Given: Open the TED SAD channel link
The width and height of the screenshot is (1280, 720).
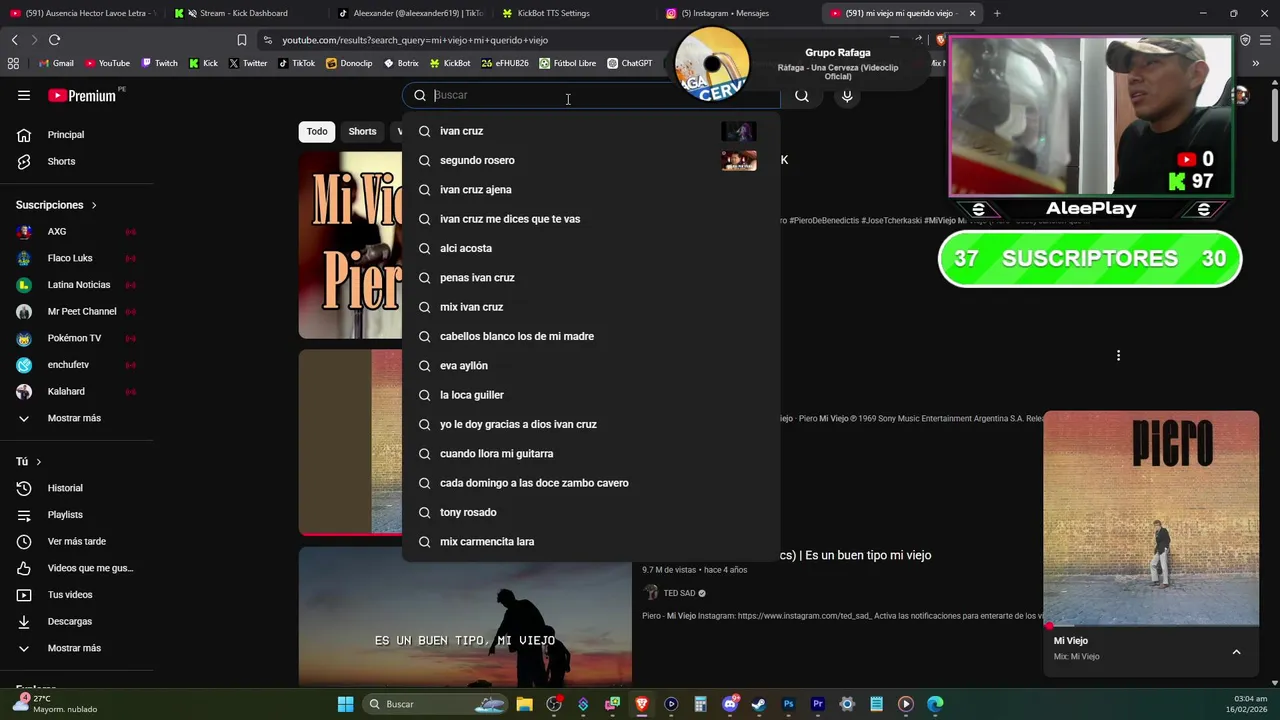Looking at the screenshot, I should [679, 593].
